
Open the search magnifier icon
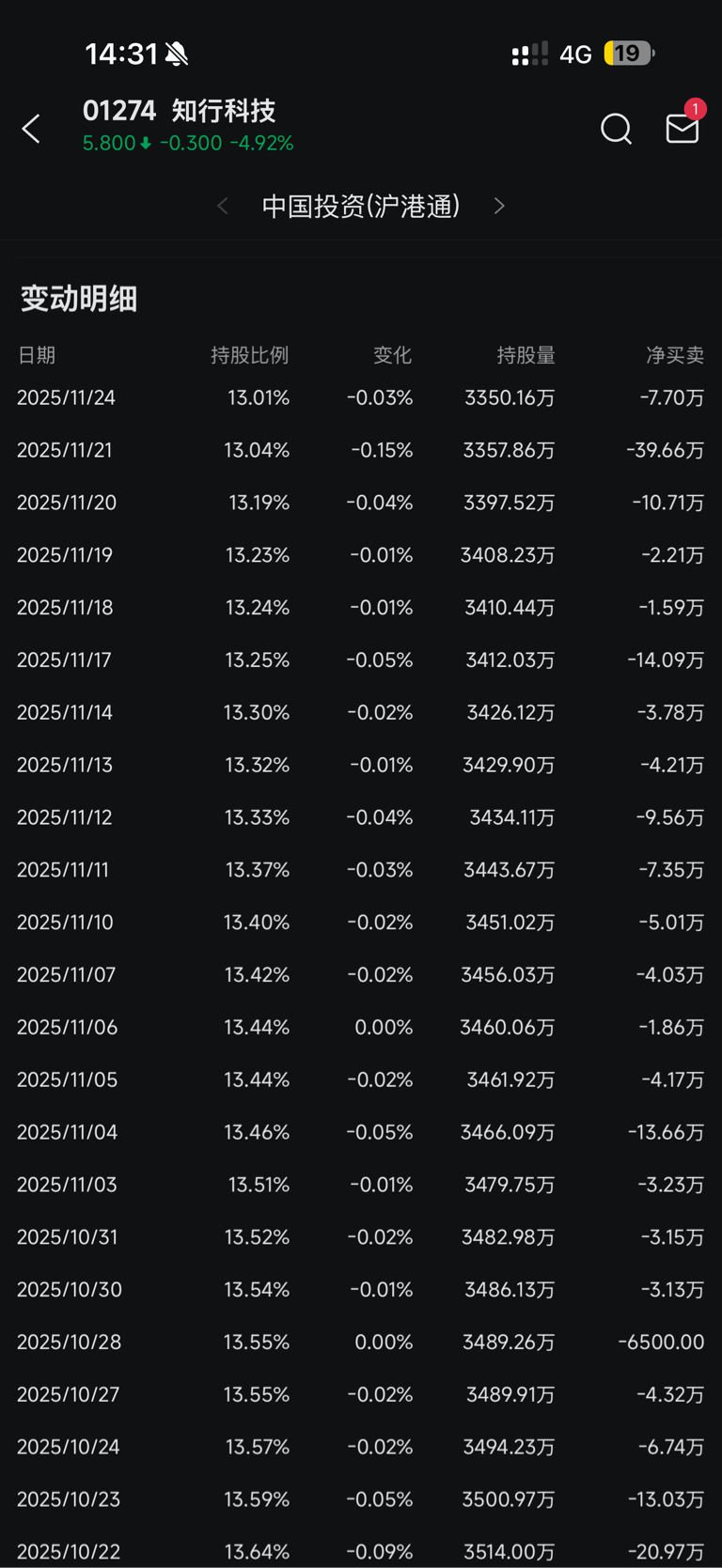click(616, 129)
